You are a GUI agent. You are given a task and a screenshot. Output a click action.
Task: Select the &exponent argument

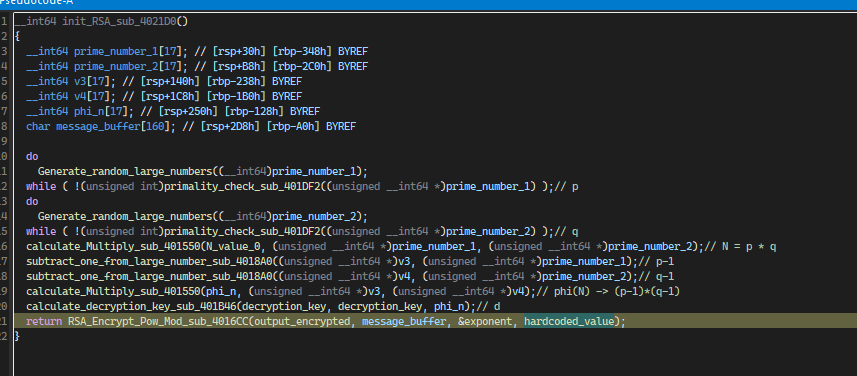[x=485, y=321]
